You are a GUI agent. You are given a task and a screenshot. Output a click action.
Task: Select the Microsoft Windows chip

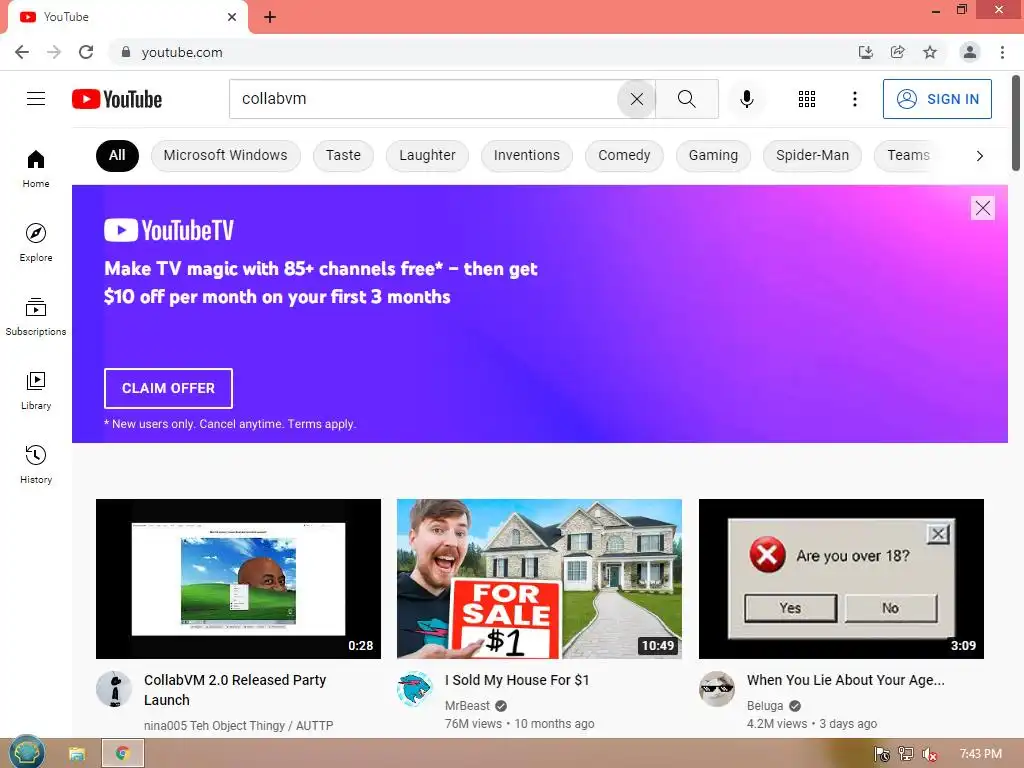225,155
